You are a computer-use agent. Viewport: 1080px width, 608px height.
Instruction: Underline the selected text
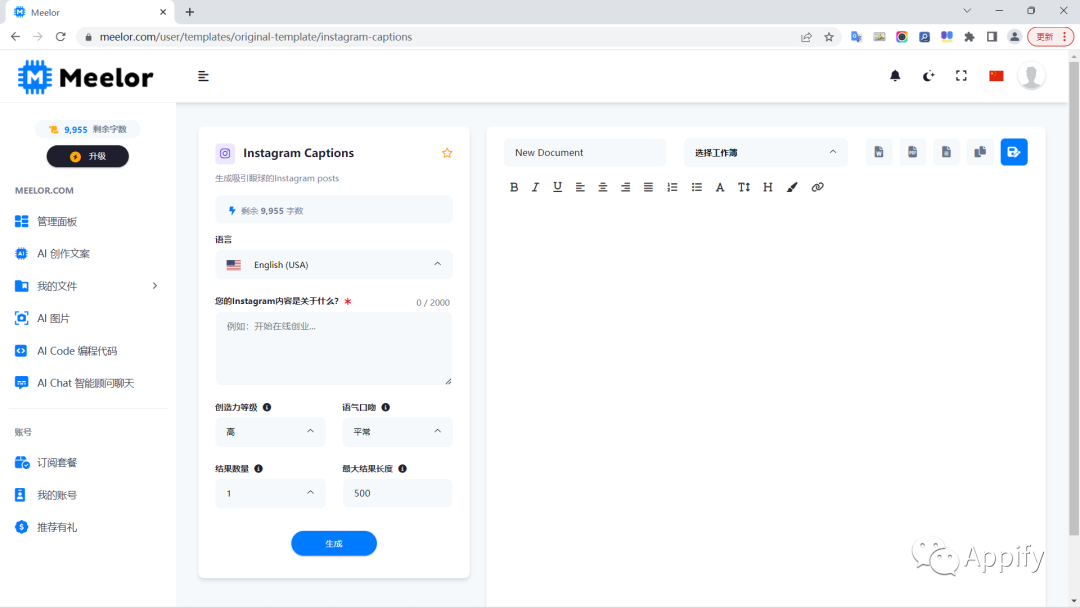[x=557, y=187]
